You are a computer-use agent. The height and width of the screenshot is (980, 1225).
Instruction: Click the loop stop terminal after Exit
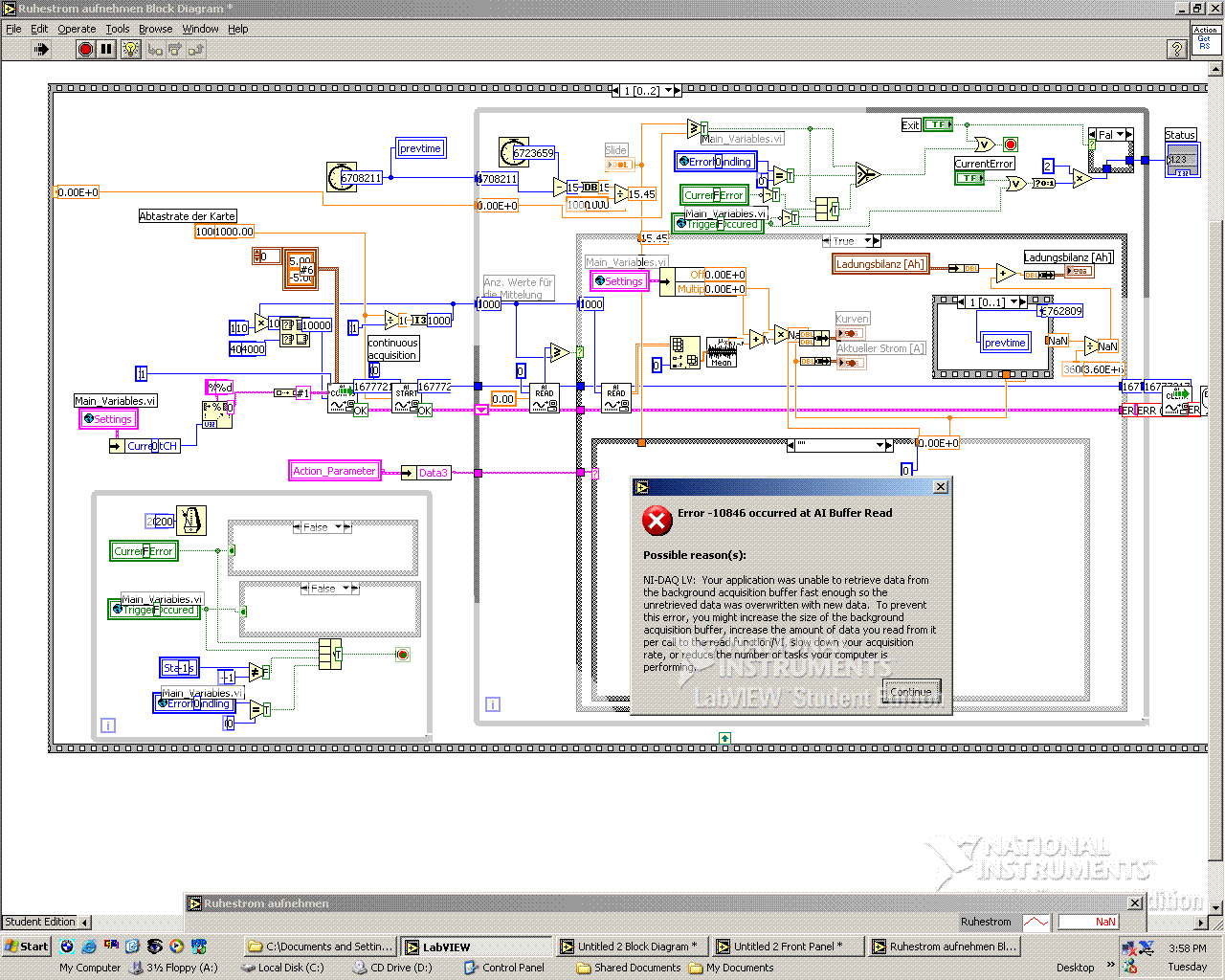click(x=1010, y=145)
